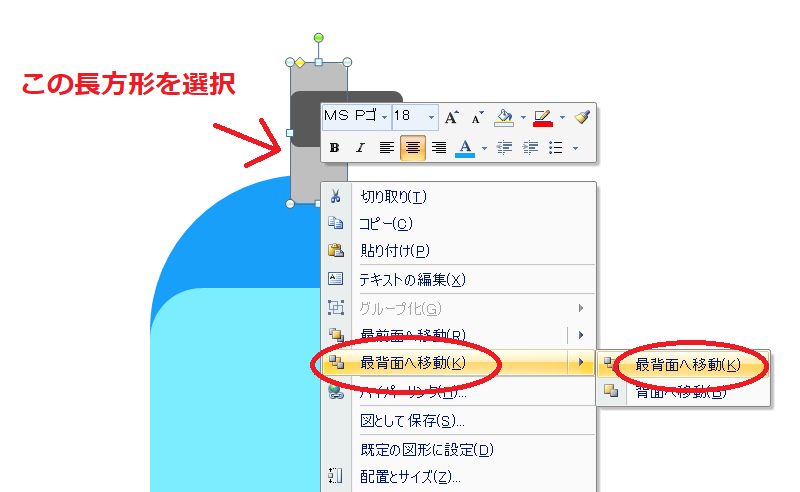Choose コピー(C) from the context menu
The height and width of the screenshot is (492, 800).
459,224
